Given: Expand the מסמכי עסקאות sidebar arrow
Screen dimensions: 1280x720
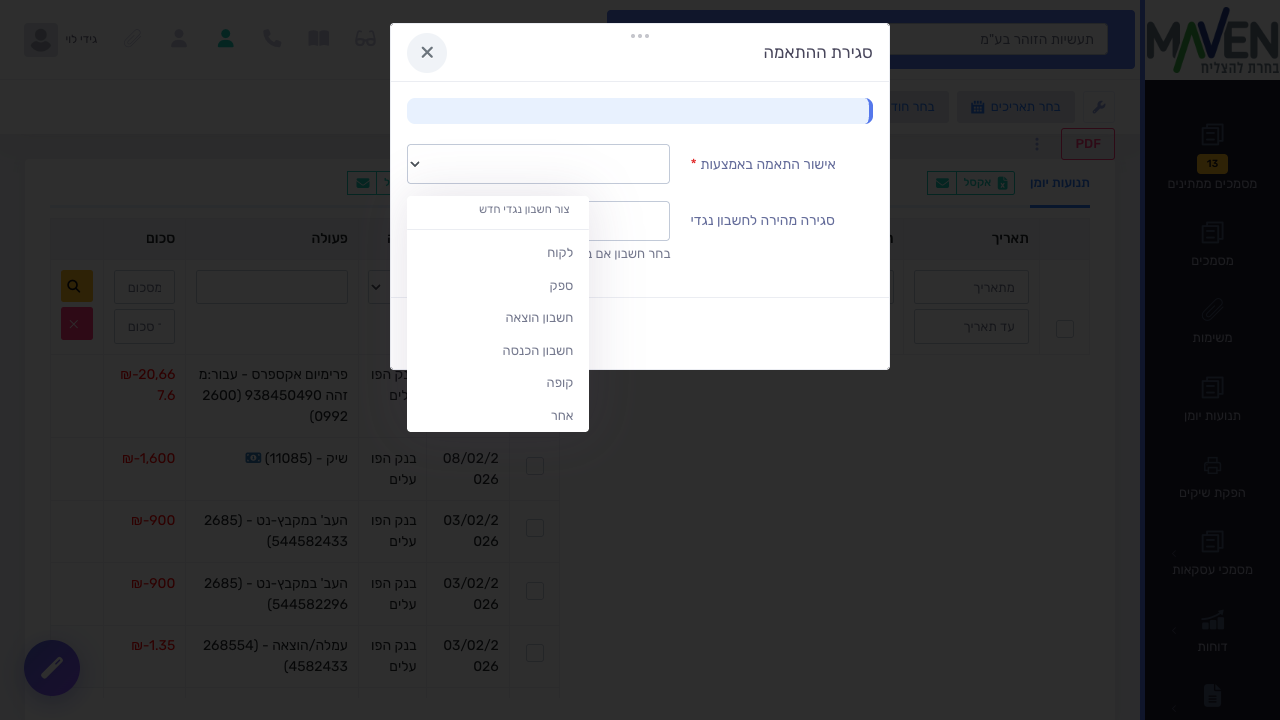Looking at the screenshot, I should pos(1174,553).
